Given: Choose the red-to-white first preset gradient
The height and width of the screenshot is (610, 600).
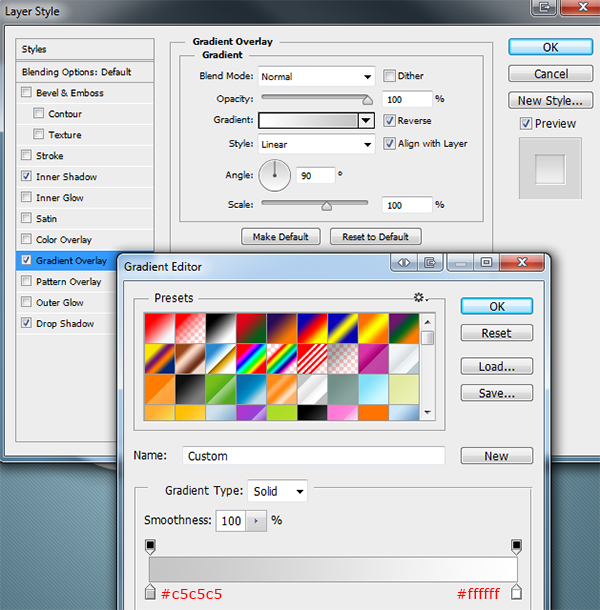Looking at the screenshot, I should pos(160,328).
